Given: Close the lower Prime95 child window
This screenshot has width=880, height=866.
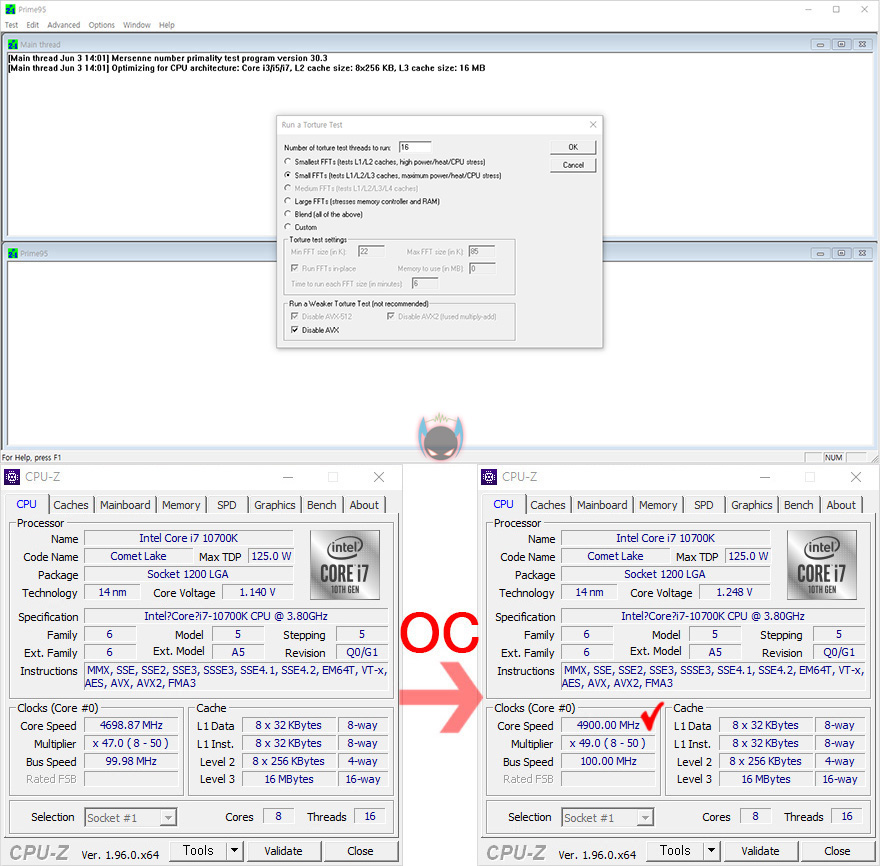Looking at the screenshot, I should point(863,253).
